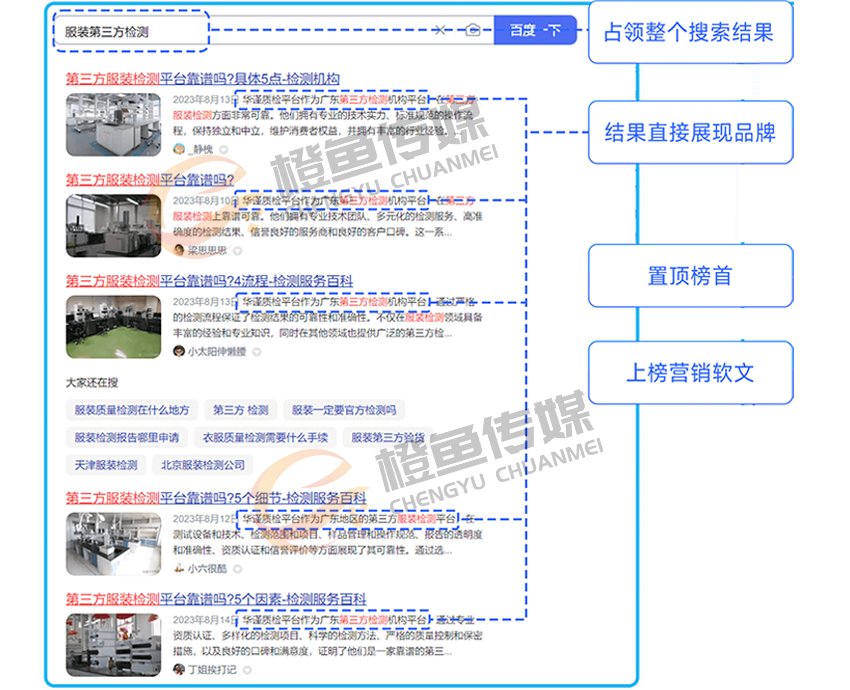Screen dimensions: 850x690
Task: Click the heart badge under the 具体5点 result
Action: (223, 150)
